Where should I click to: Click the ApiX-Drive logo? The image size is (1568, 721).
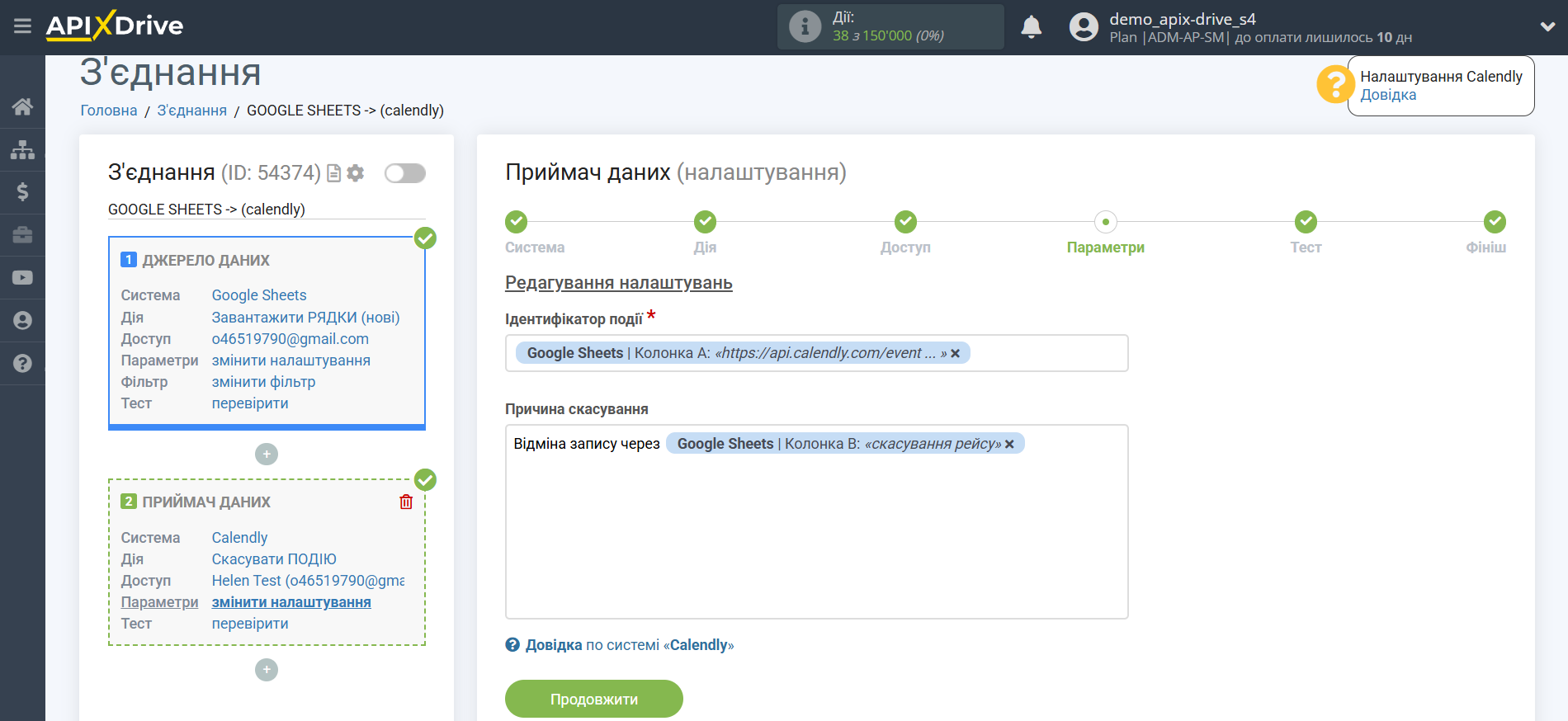[x=115, y=26]
